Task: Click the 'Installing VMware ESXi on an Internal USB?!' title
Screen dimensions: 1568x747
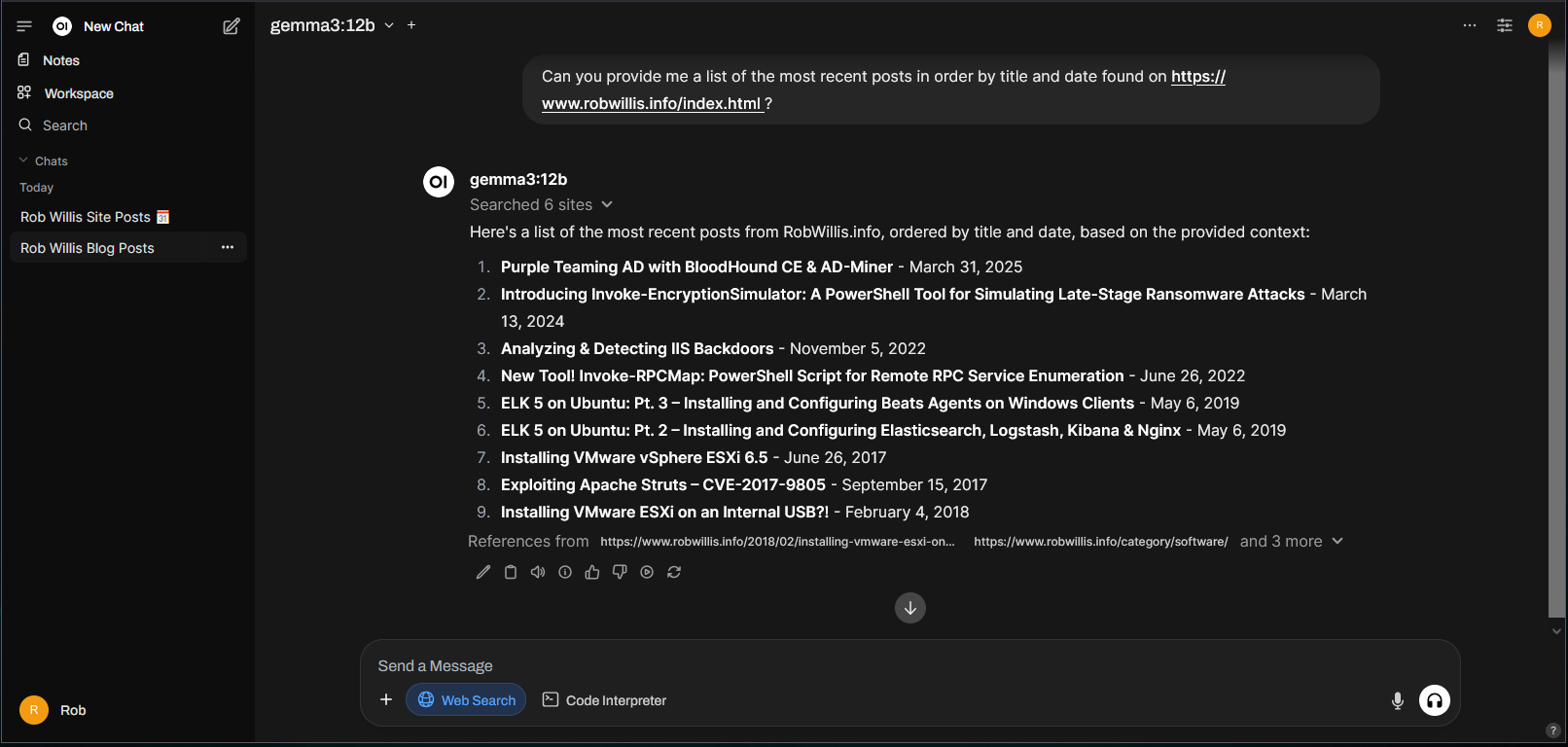Action: click(665, 512)
